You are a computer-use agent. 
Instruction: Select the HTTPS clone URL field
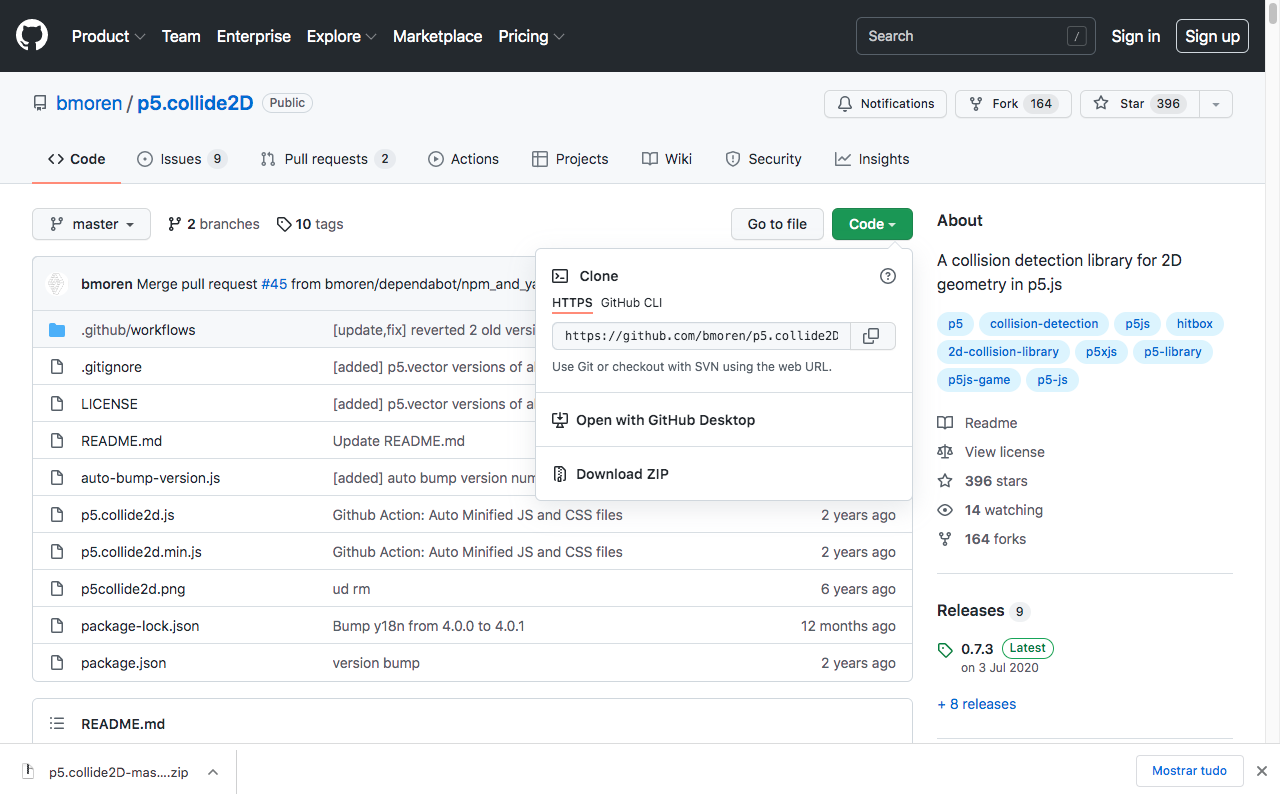pyautogui.click(x=701, y=336)
